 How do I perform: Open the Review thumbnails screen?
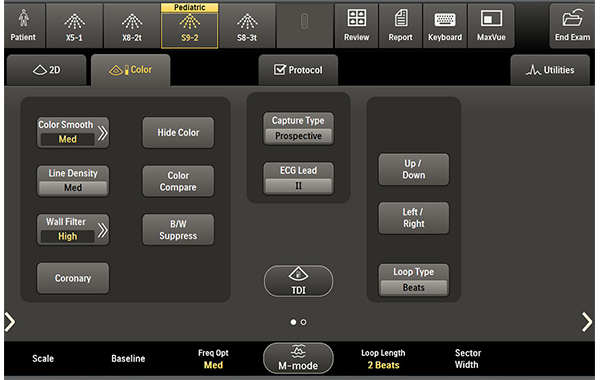tap(356, 26)
